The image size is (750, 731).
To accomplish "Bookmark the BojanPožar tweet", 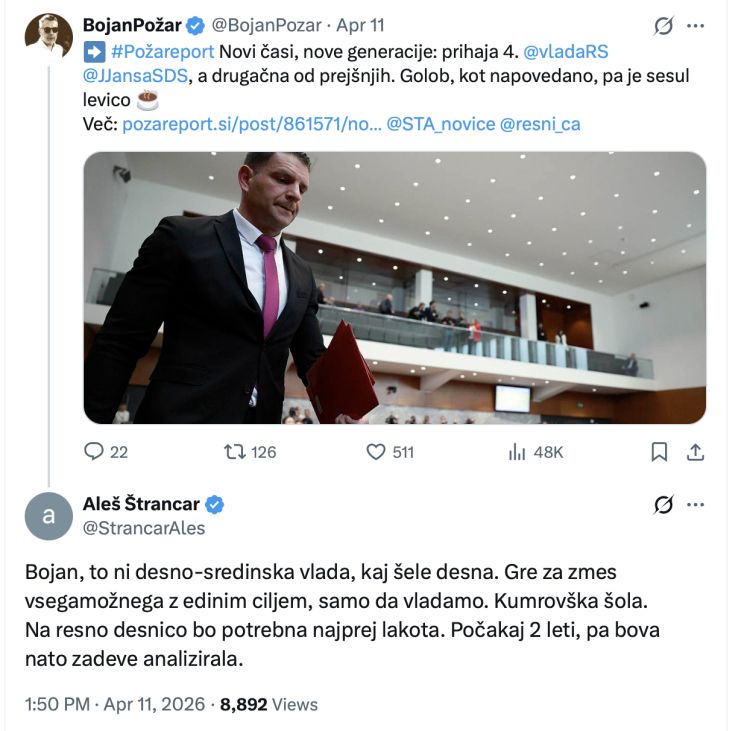I will [x=659, y=452].
